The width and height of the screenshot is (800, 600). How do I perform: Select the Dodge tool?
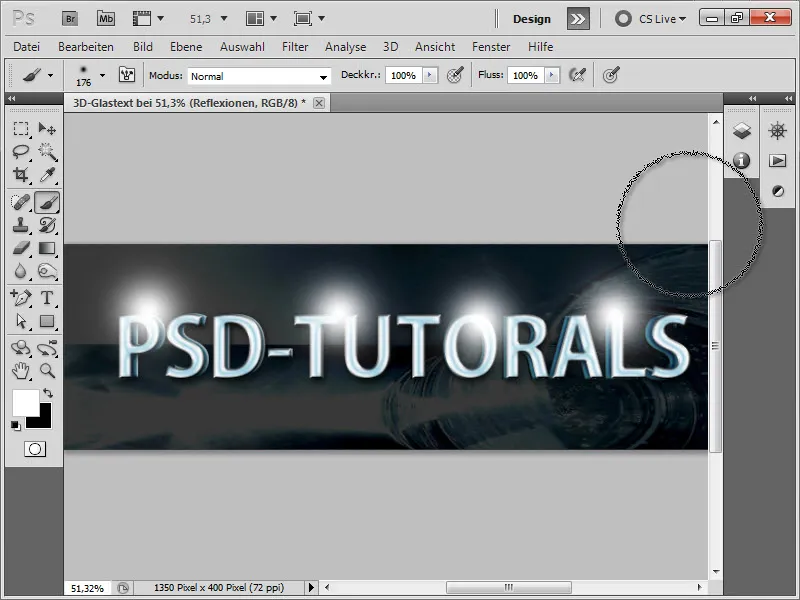click(x=47, y=271)
